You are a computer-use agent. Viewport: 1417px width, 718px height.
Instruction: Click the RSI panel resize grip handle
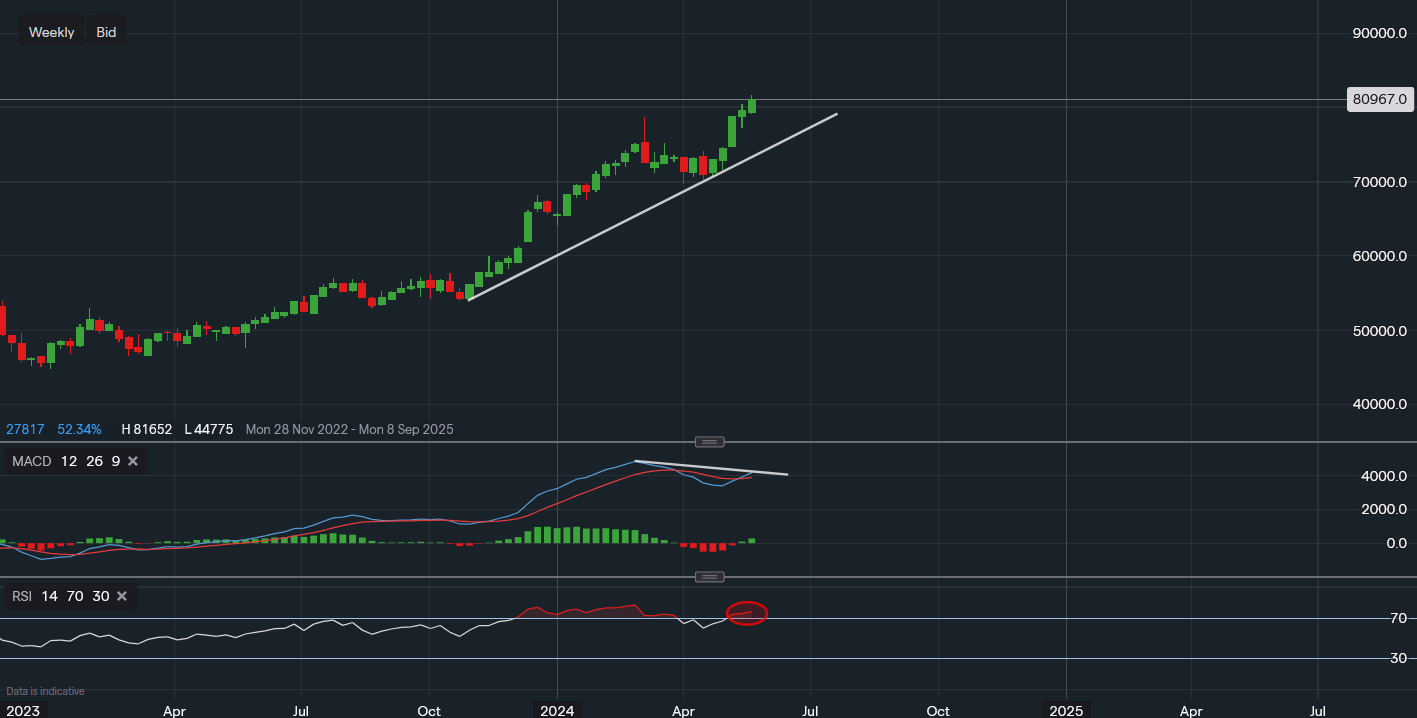pyautogui.click(x=709, y=576)
